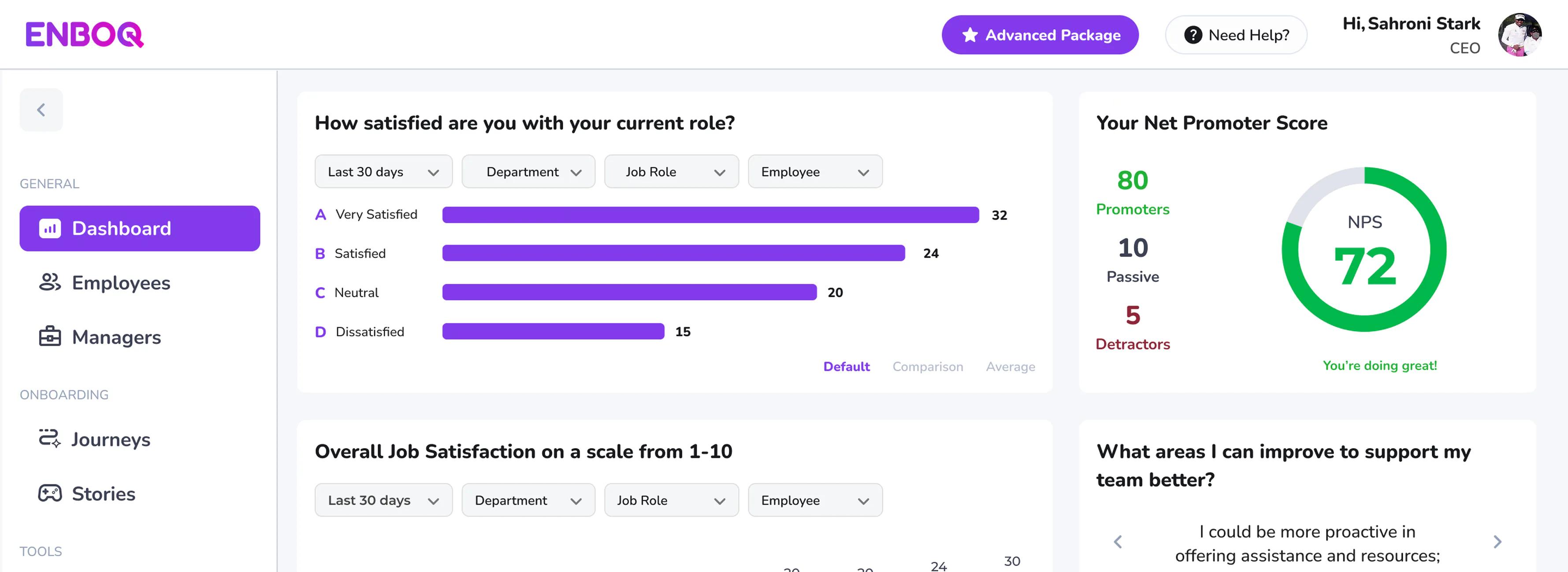Screen dimensions: 1568x572
Task: Select the Employees sidebar icon
Action: (49, 282)
